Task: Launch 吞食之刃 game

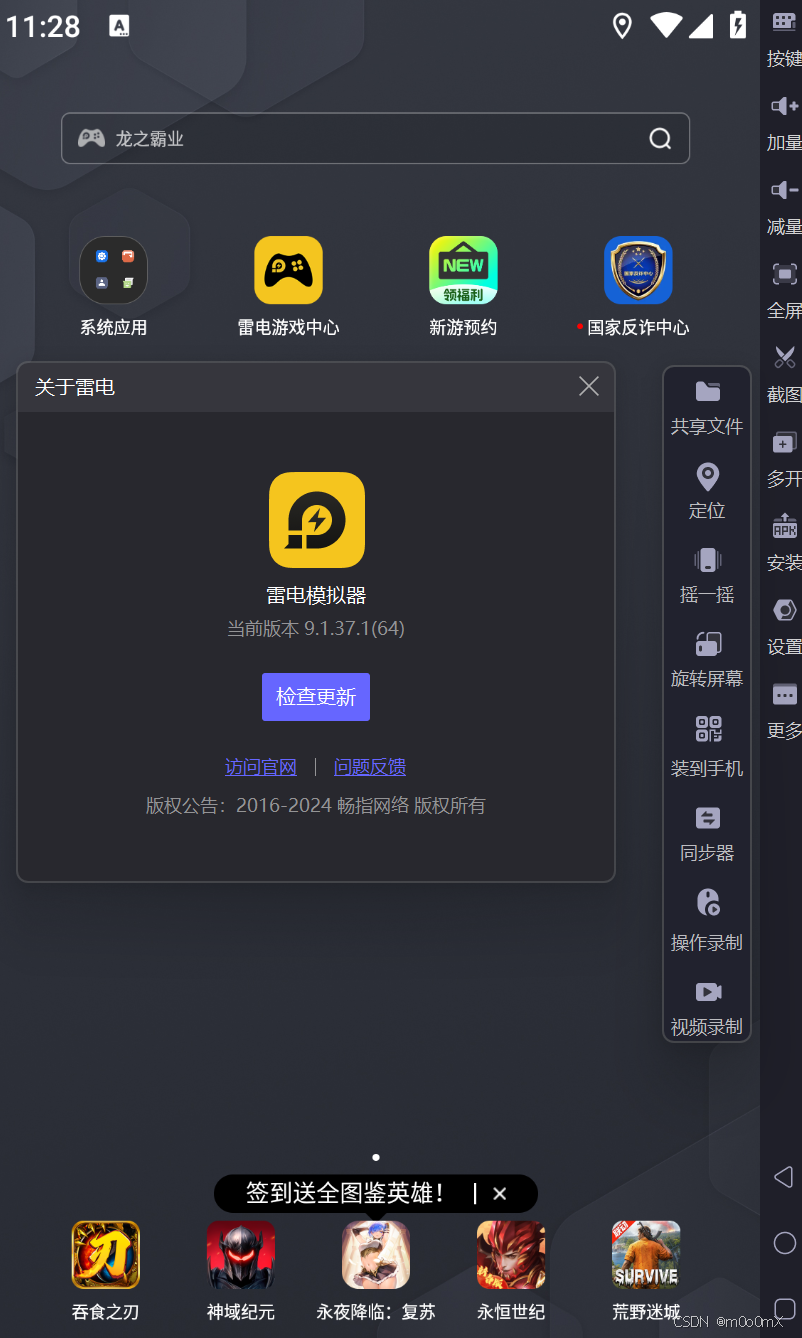Action: (105, 1255)
